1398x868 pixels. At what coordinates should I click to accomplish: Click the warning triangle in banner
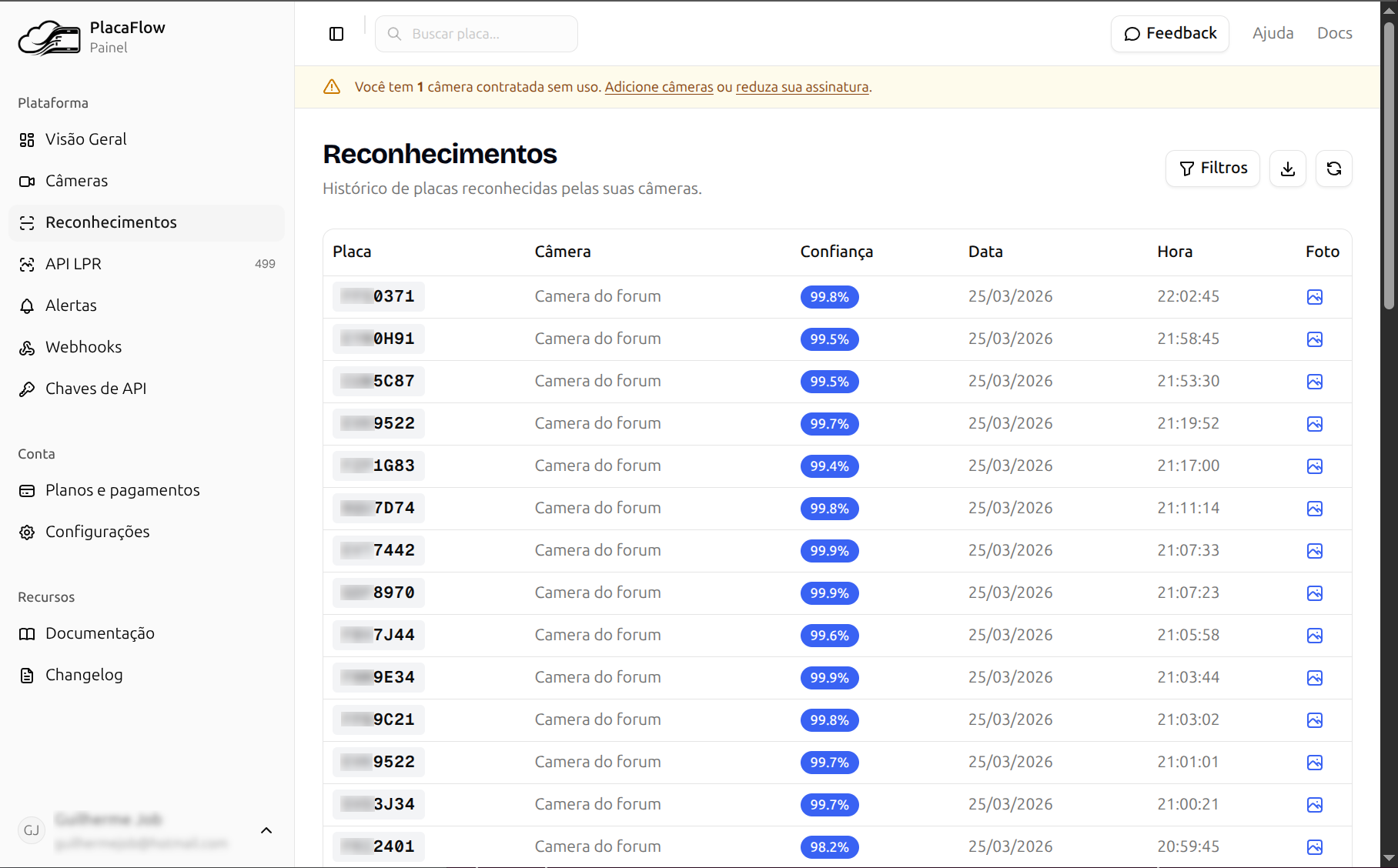click(x=332, y=87)
